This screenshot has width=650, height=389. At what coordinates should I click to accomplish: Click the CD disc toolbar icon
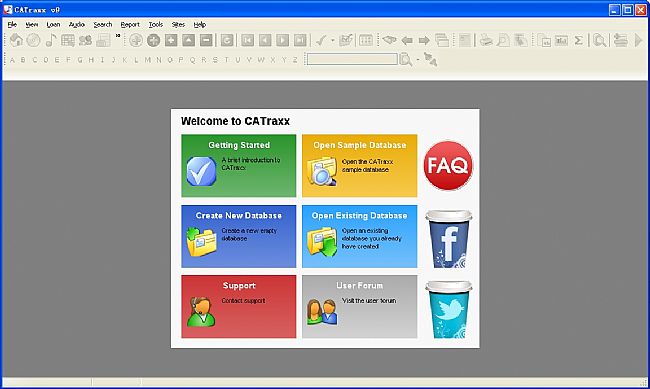(x=34, y=40)
